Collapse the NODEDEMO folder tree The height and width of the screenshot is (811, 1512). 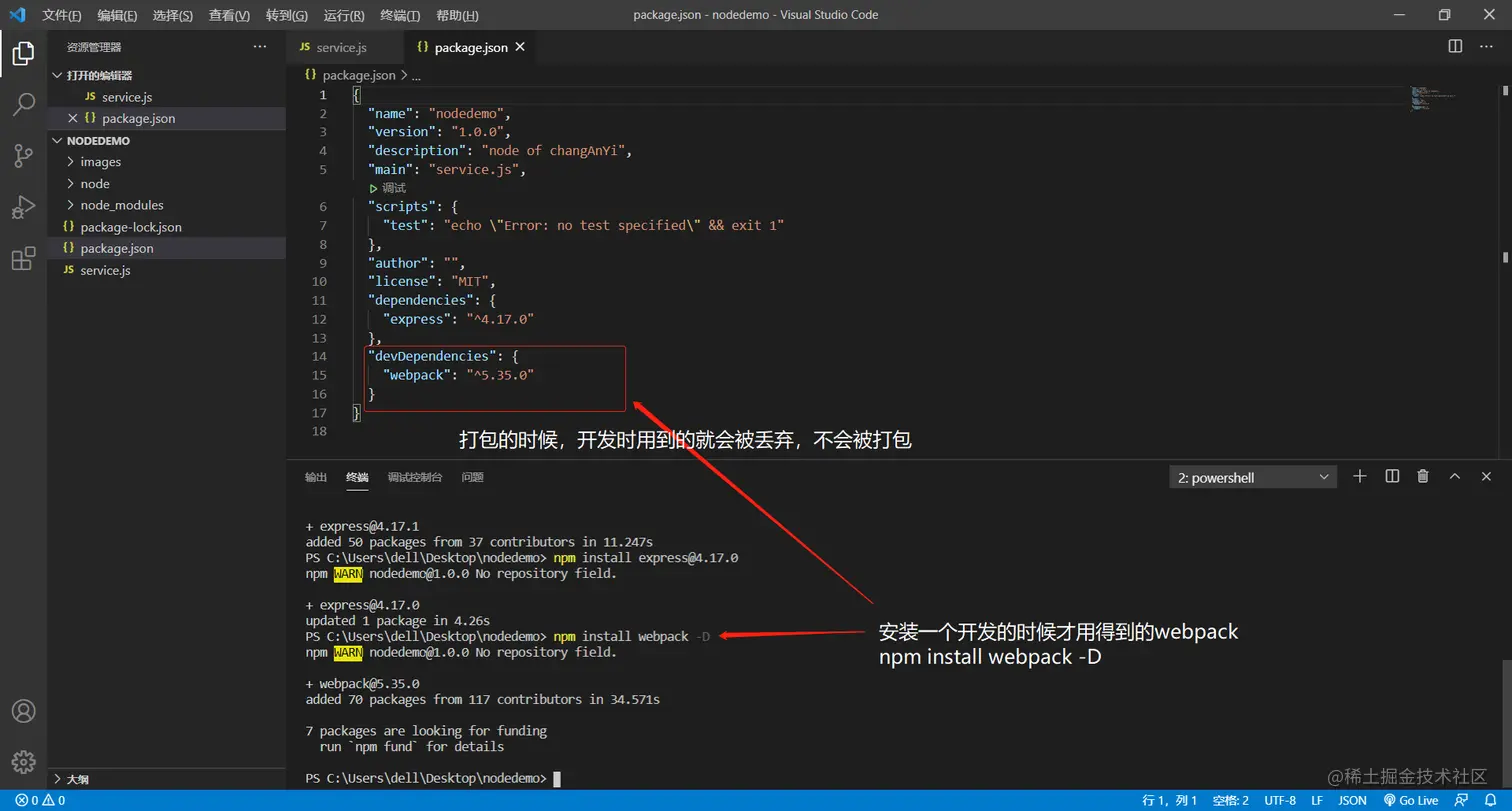pos(57,140)
